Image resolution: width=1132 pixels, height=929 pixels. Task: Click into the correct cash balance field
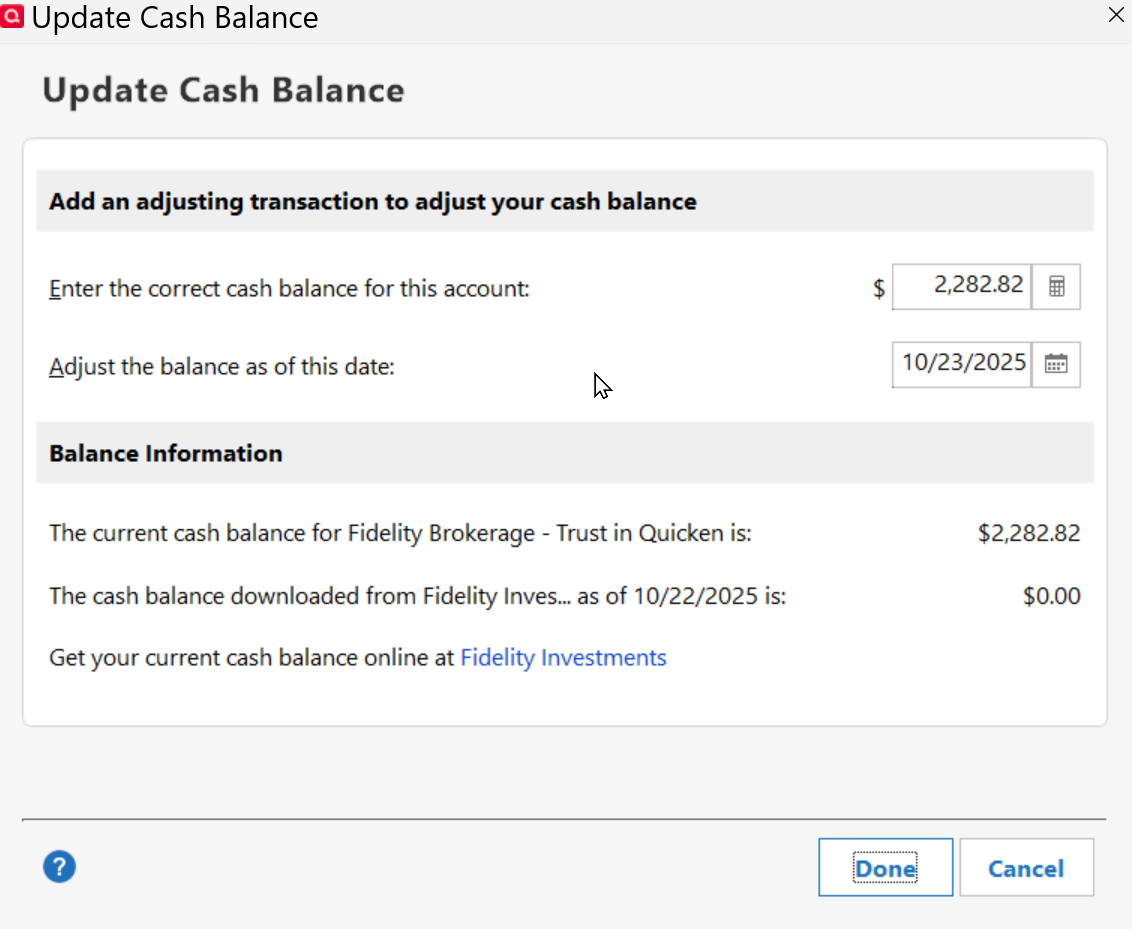click(x=962, y=287)
